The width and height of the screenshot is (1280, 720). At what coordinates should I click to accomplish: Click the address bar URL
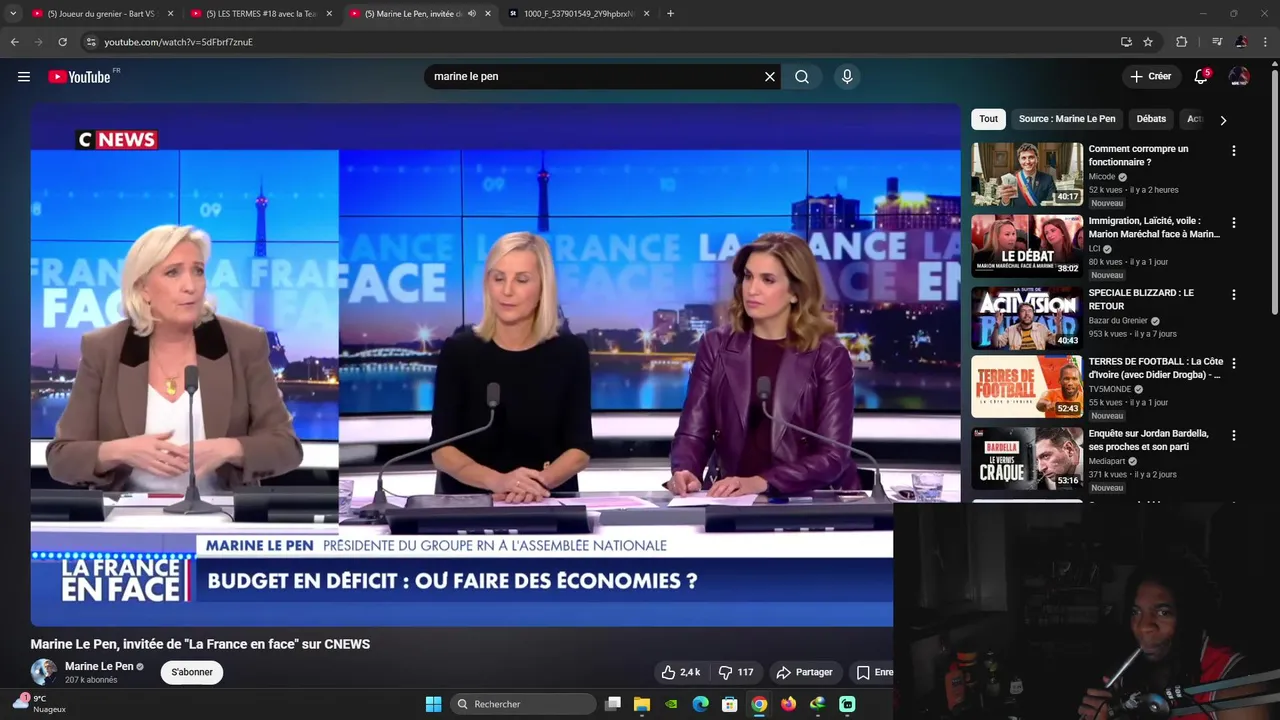[x=178, y=42]
